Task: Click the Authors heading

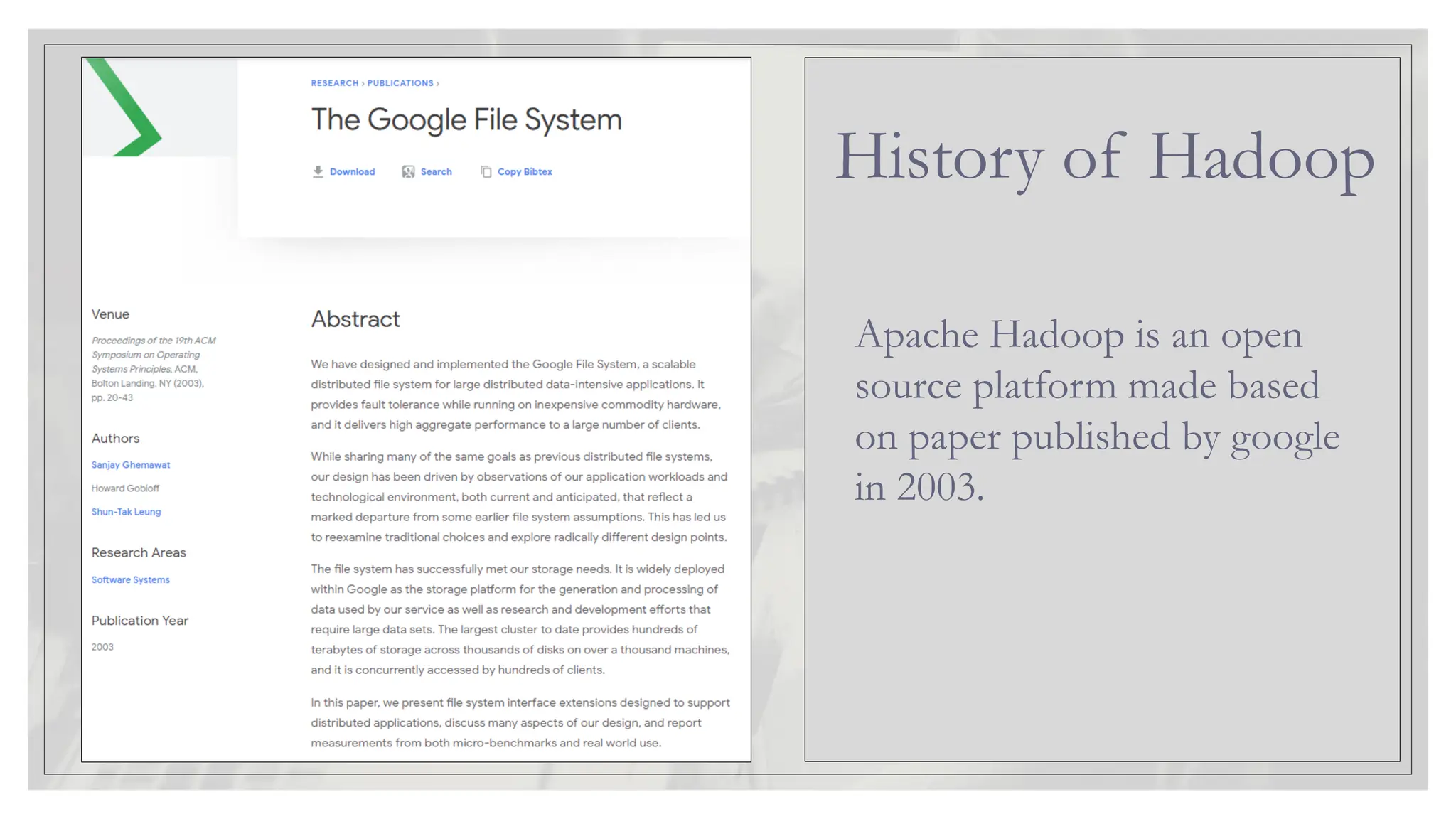Action: [115, 439]
